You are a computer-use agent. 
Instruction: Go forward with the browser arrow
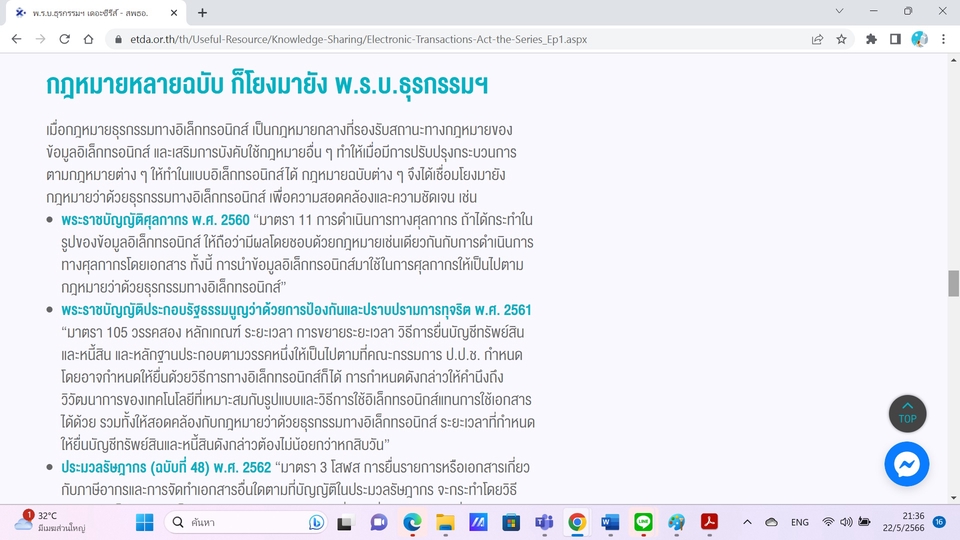point(40,39)
